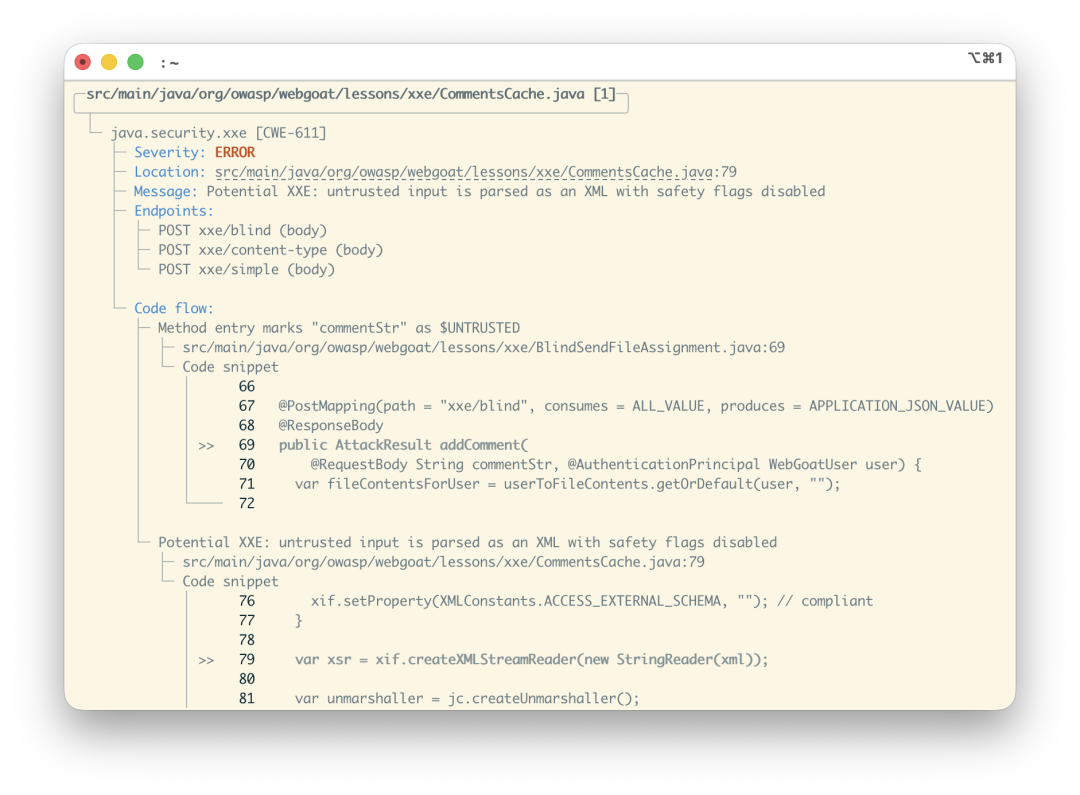The image size is (1080, 795).
Task: Open BlindSendFileAssignment.java:69 path
Action: coord(484,347)
